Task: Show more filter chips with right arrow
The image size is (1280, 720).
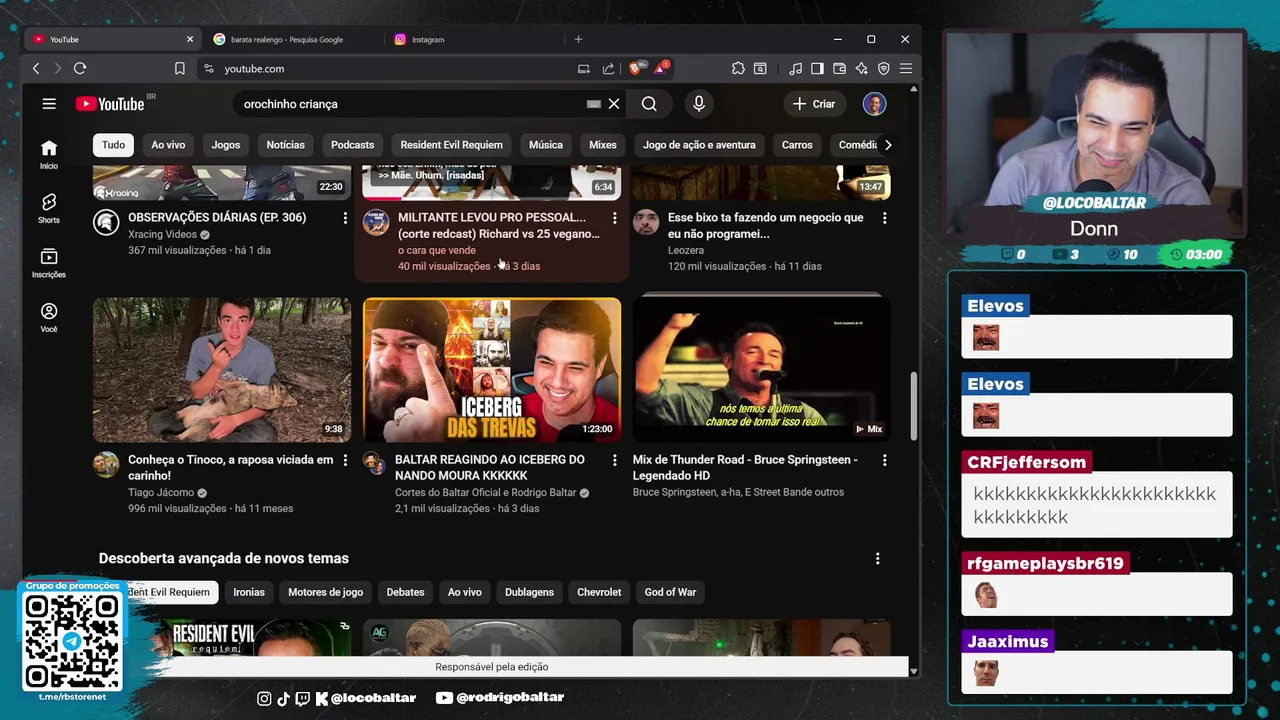Action: 888,145
